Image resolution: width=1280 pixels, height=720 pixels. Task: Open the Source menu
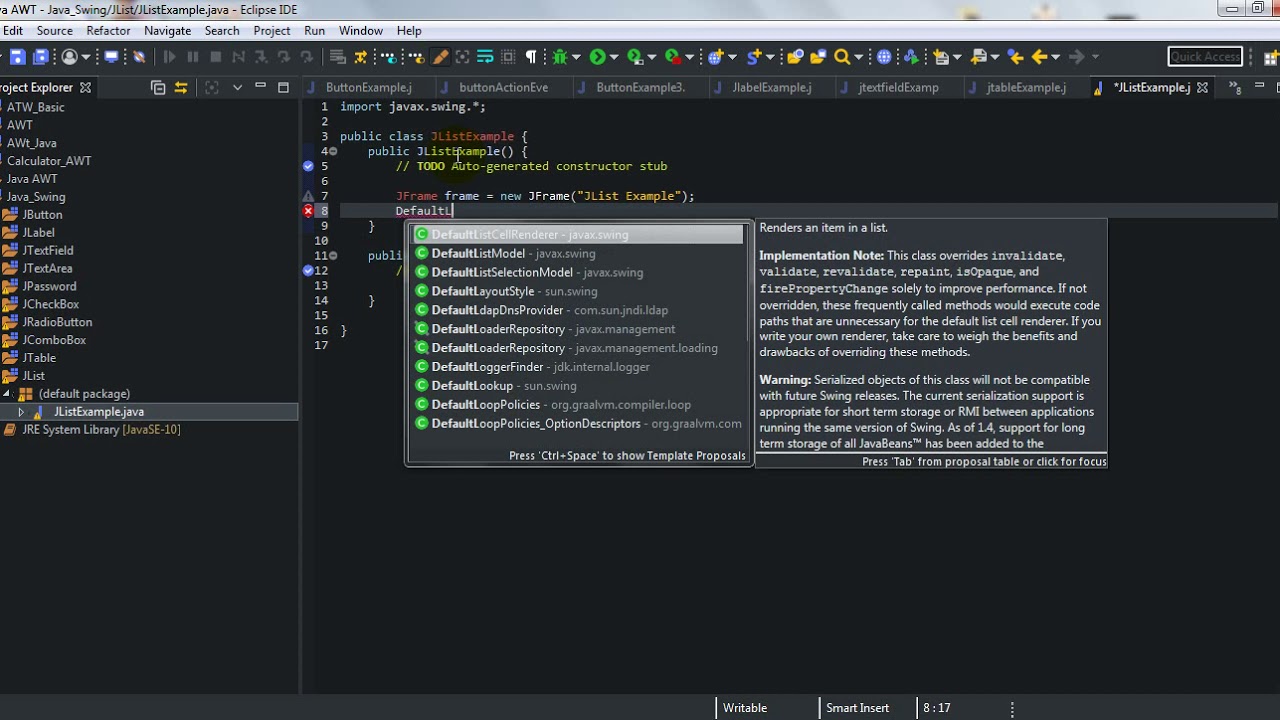pyautogui.click(x=55, y=31)
